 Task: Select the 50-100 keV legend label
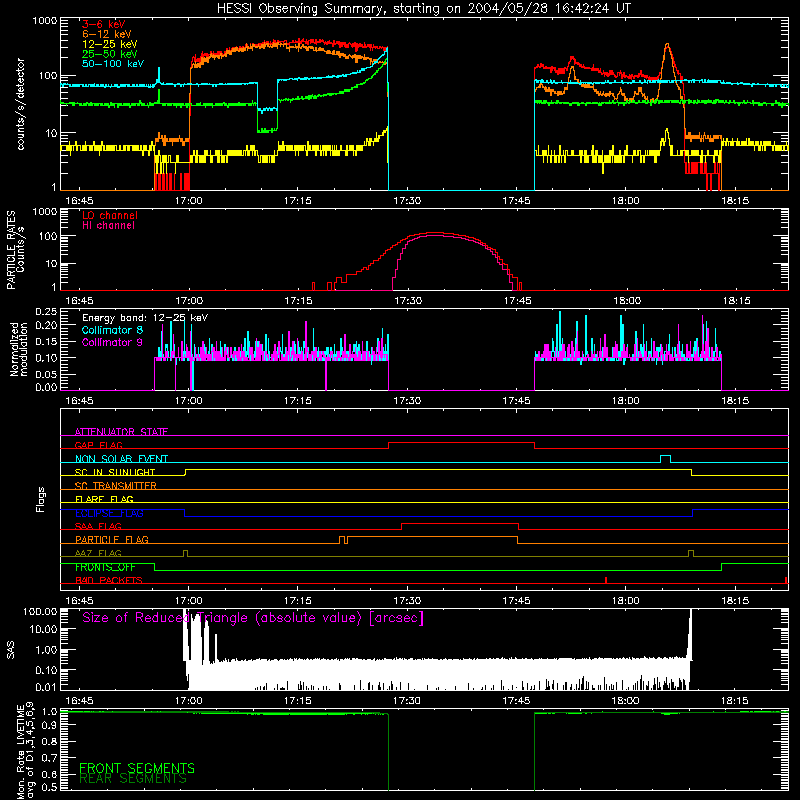coord(113,63)
